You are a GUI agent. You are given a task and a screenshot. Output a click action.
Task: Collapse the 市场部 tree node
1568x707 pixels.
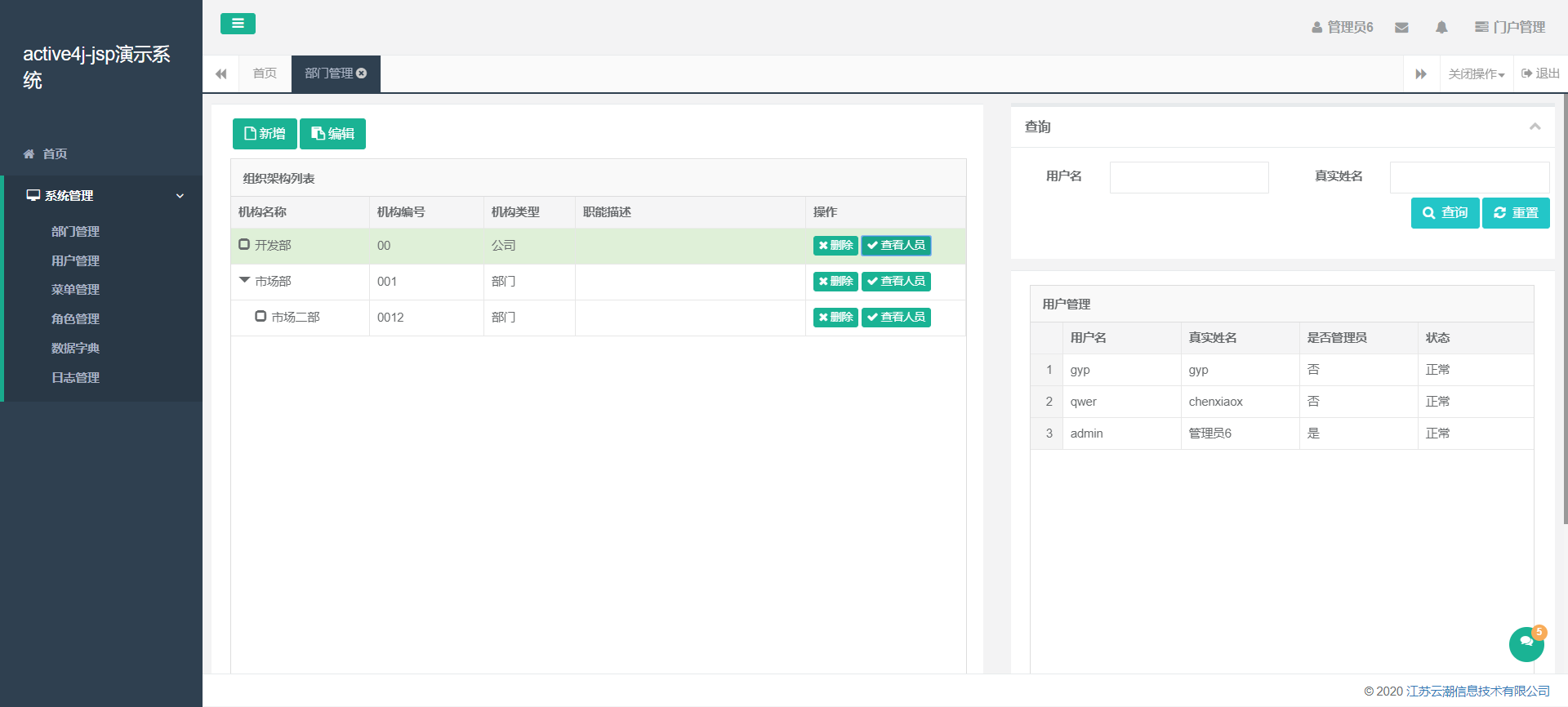[x=244, y=280]
